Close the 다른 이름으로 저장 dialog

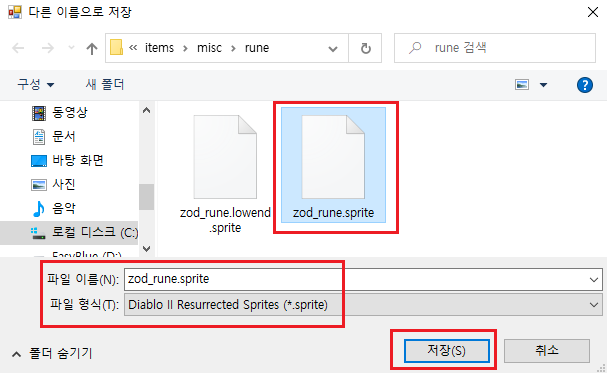point(592,12)
